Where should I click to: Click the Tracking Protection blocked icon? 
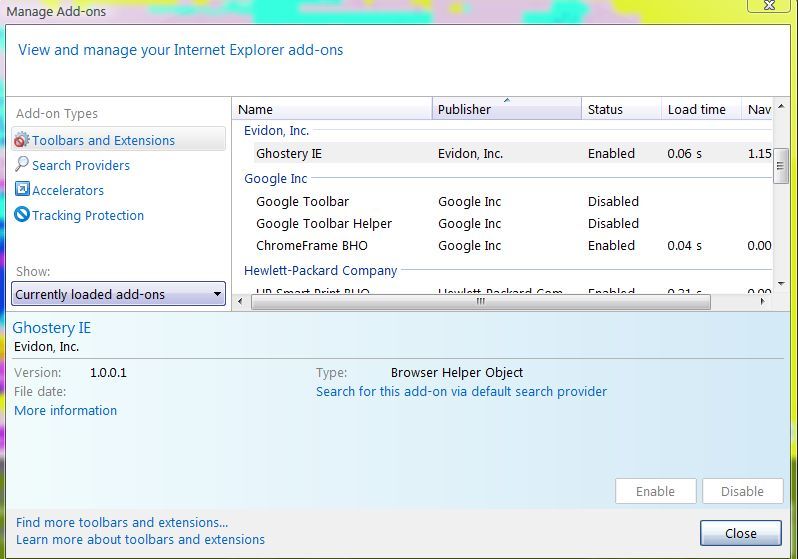[x=22, y=215]
